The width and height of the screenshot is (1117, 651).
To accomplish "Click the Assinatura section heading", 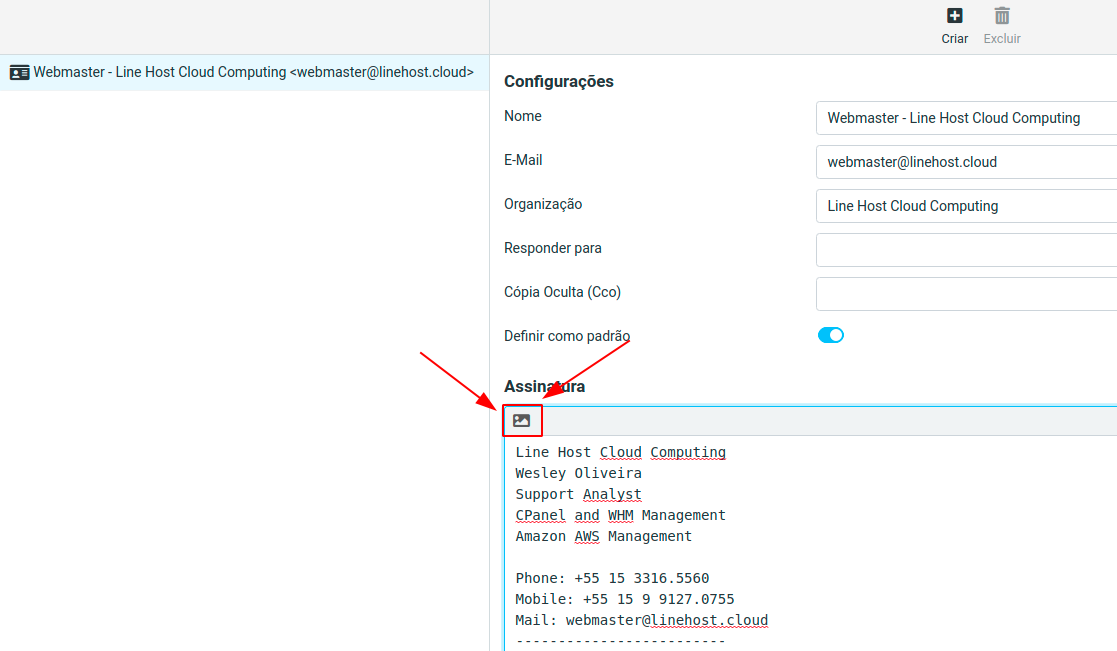I will coord(544,386).
